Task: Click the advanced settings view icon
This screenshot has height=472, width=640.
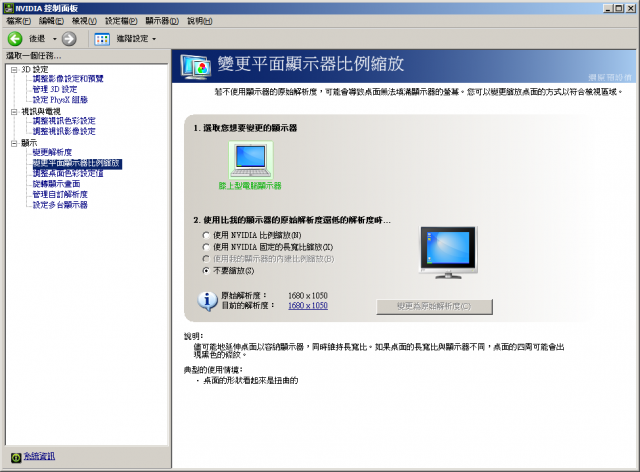Action: pyautogui.click(x=102, y=39)
